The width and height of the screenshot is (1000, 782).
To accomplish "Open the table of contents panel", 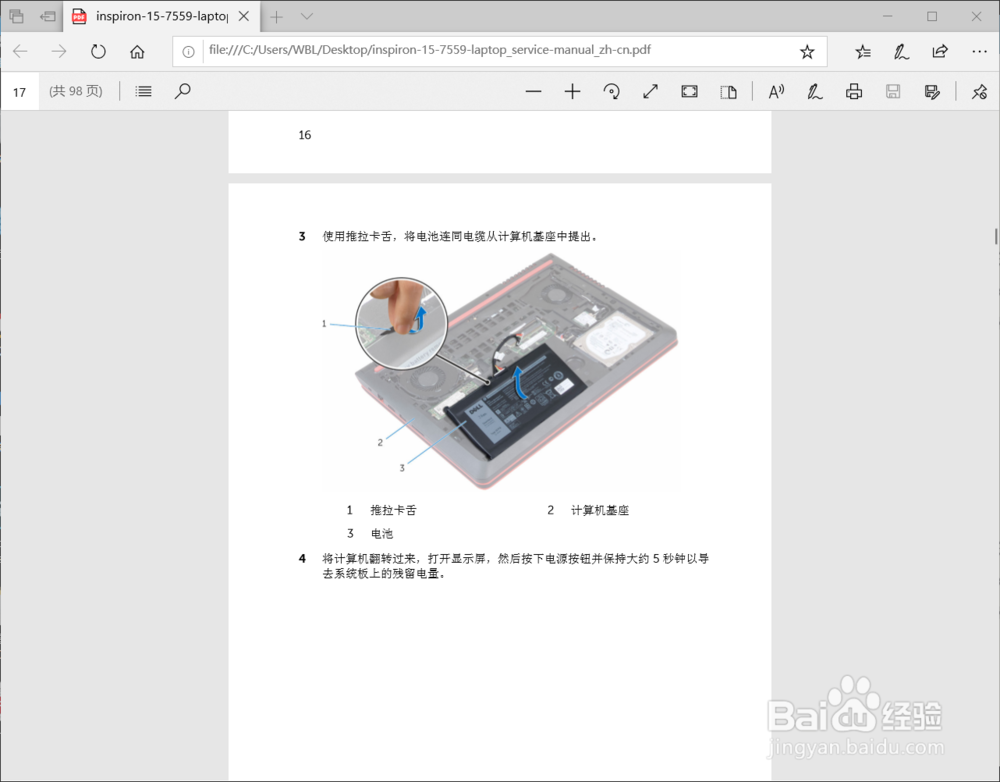I will (142, 91).
